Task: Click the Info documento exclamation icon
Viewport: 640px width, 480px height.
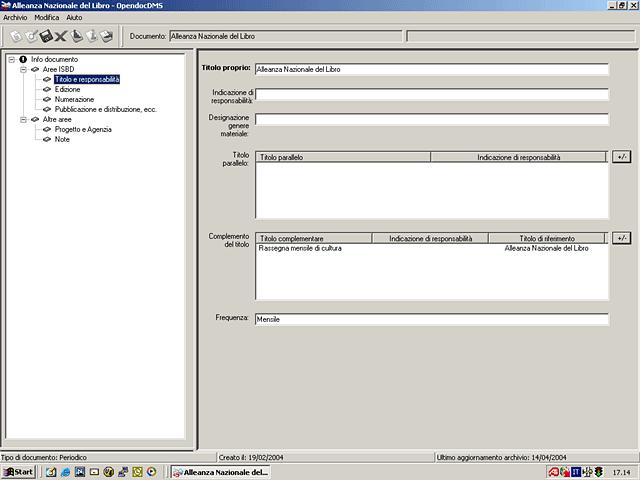Action: click(x=23, y=59)
